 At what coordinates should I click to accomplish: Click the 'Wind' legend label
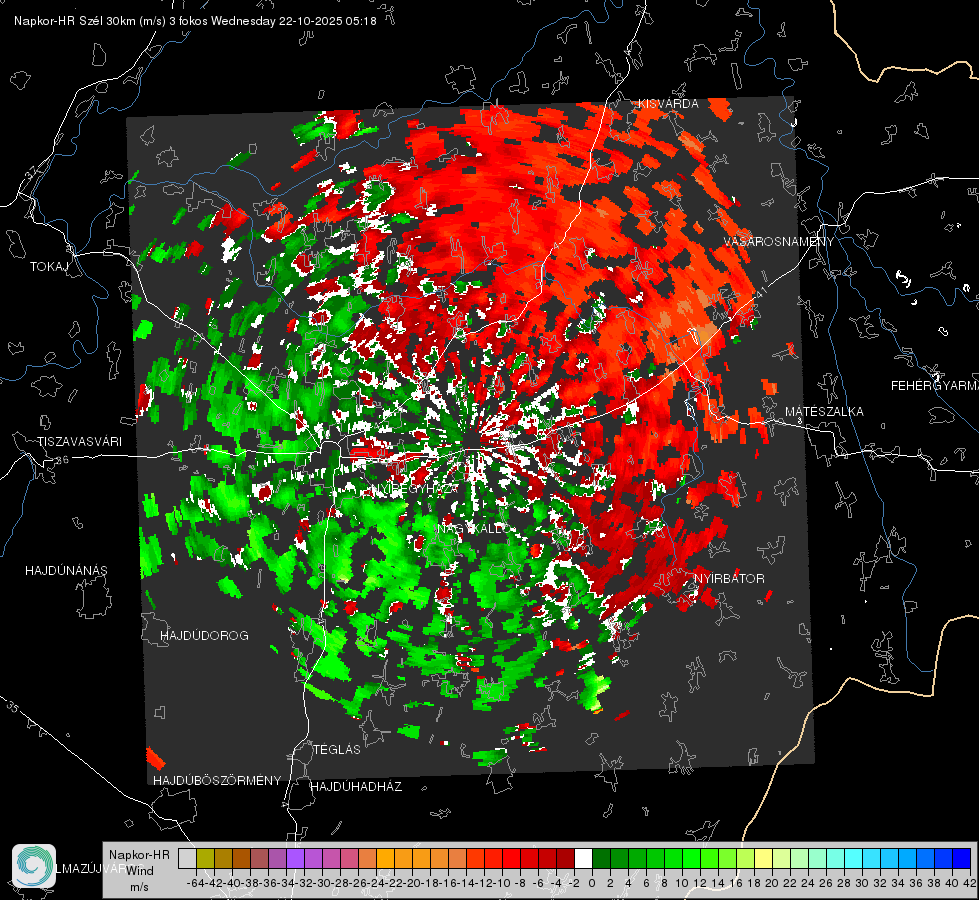pos(140,870)
